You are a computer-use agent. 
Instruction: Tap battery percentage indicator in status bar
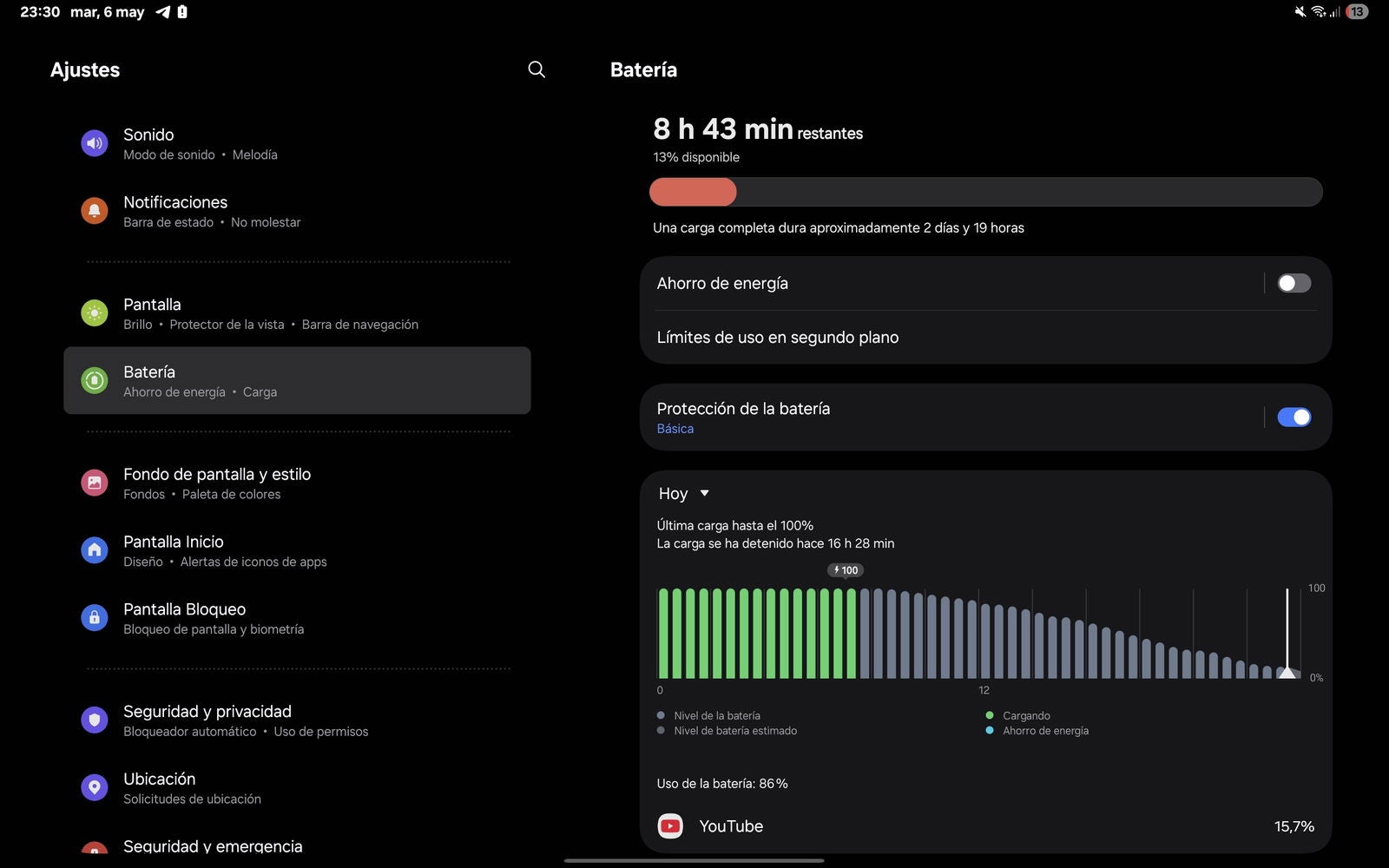coord(1357,12)
